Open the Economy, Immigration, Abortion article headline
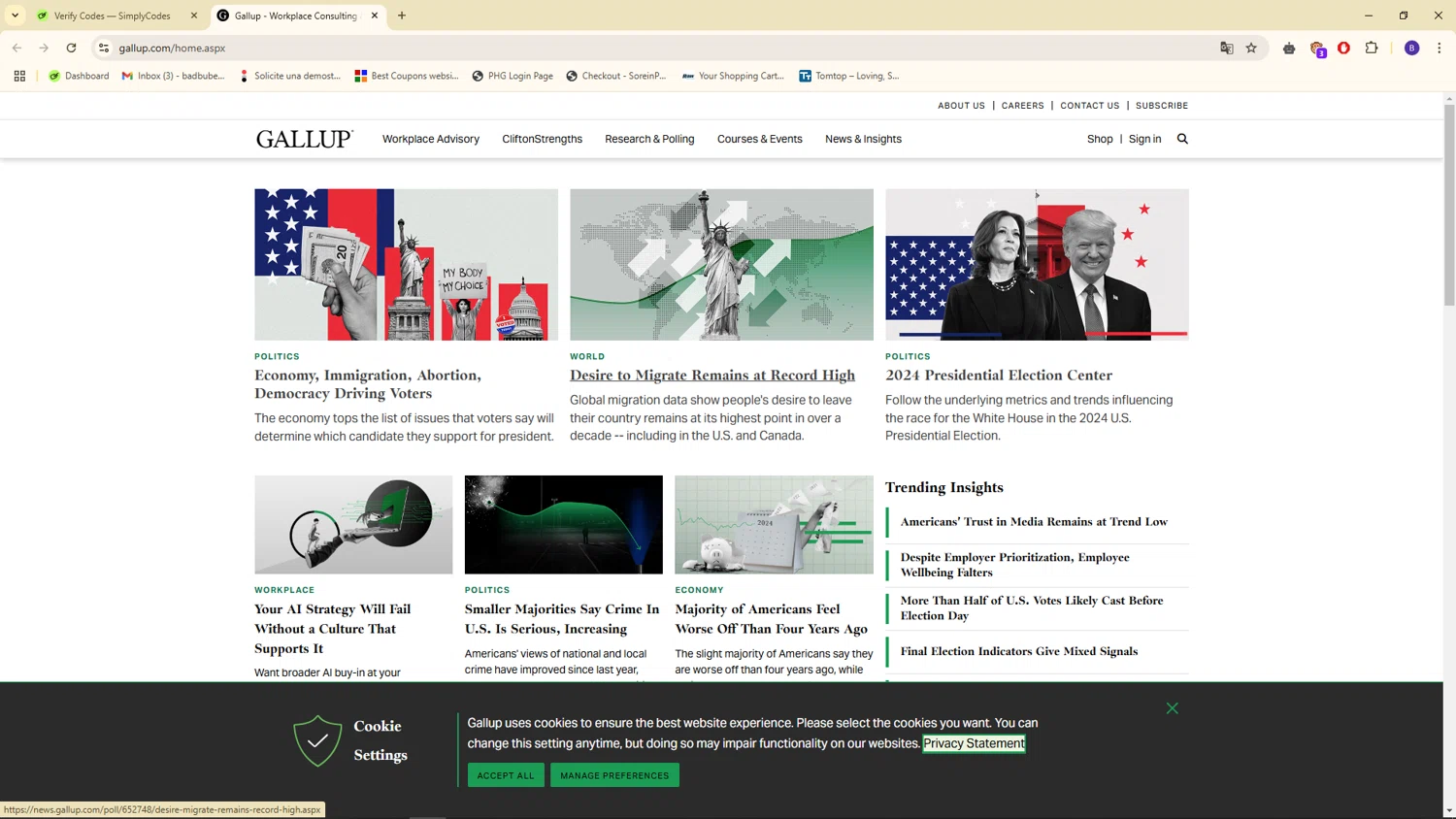This screenshot has width=1456, height=819. click(368, 384)
